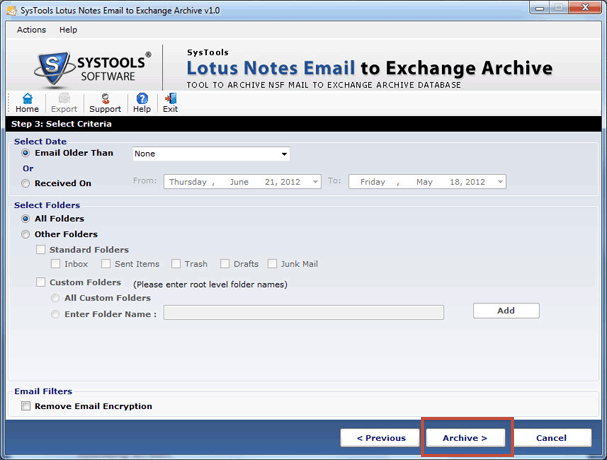Click the 'Step 3: Select Criteria' heading
Viewport: 607px width, 460px height.
[61, 124]
